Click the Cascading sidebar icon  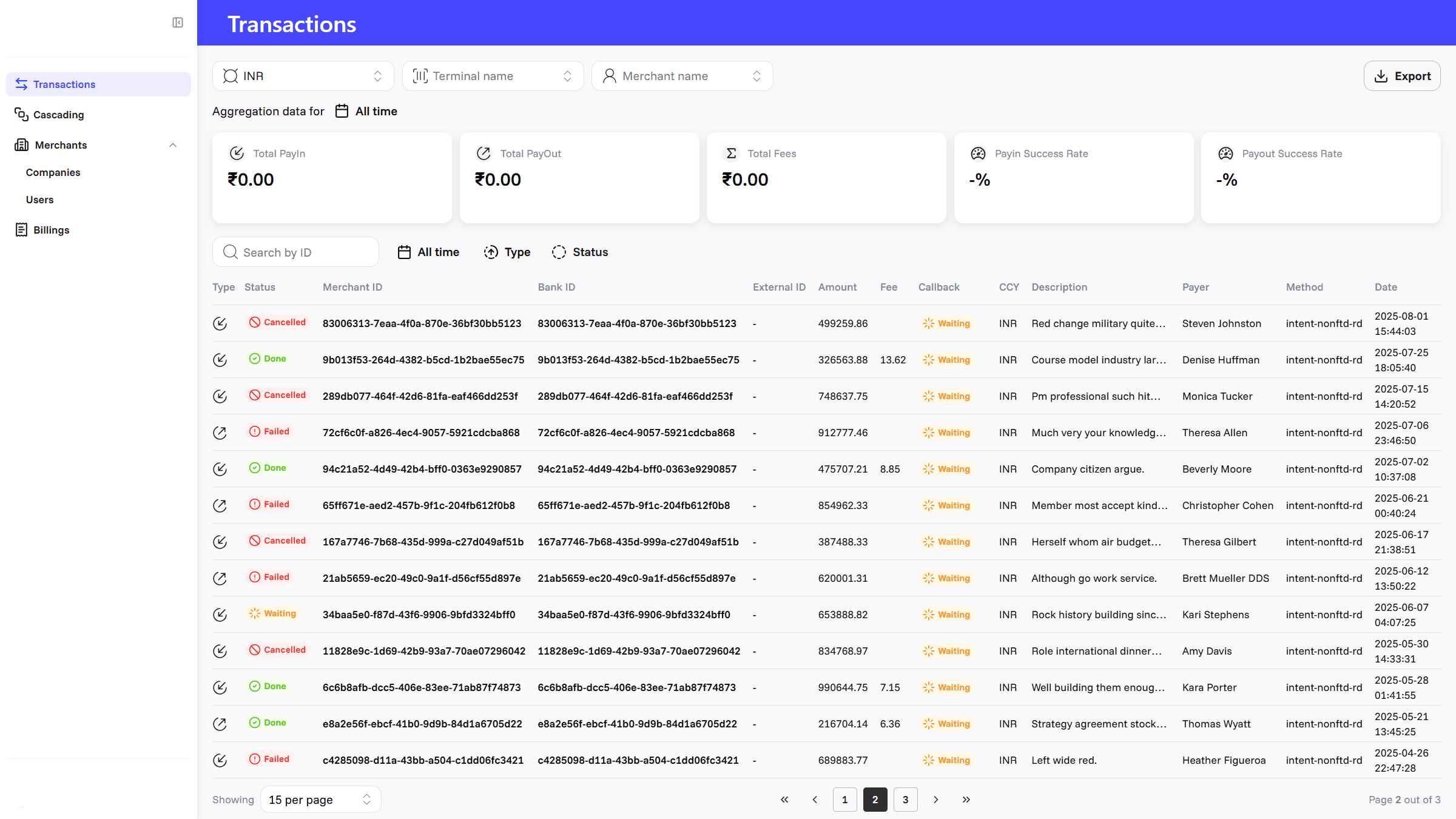[x=21, y=115]
